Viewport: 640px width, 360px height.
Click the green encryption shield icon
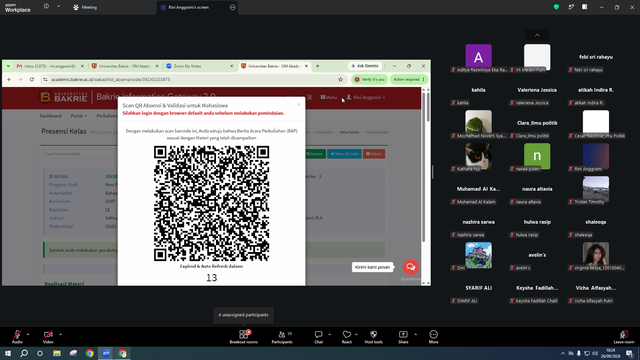(556, 7)
